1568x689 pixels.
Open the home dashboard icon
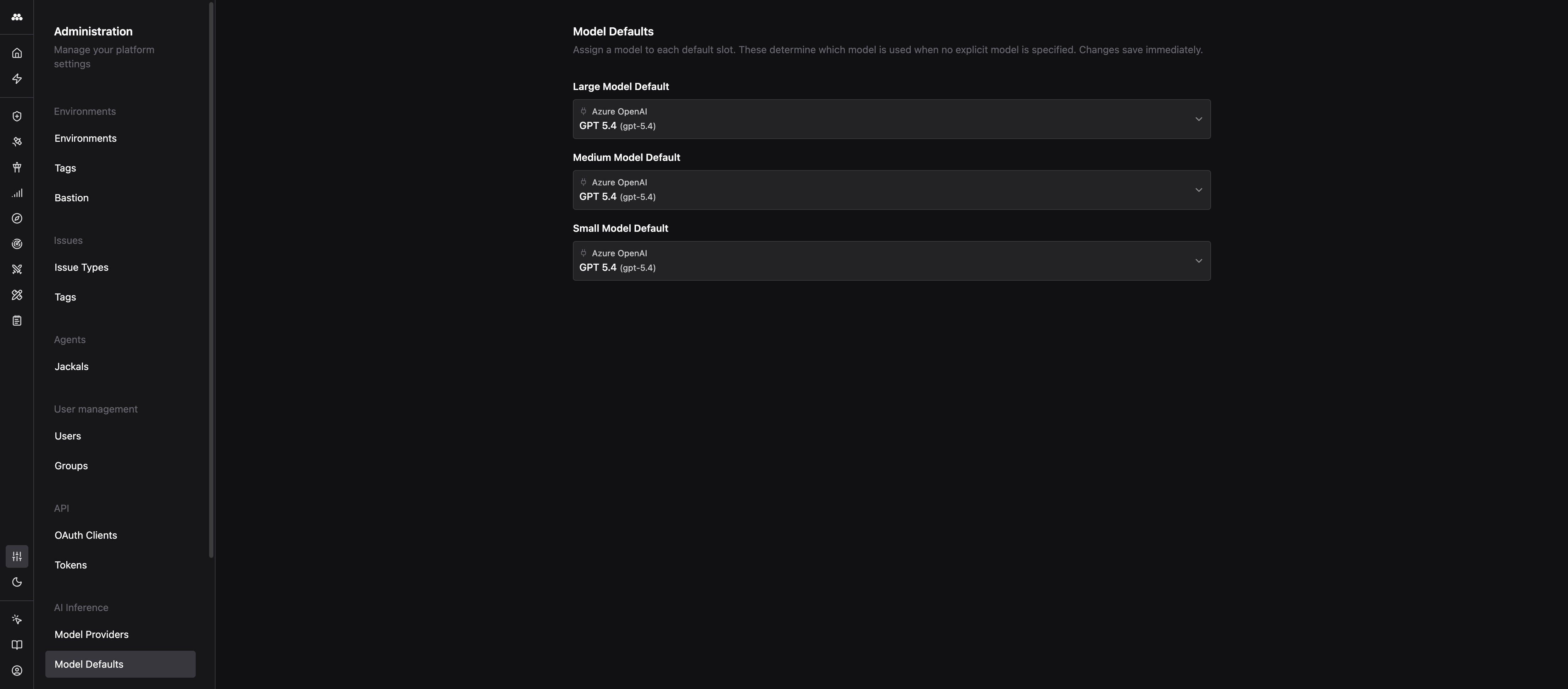(x=16, y=52)
